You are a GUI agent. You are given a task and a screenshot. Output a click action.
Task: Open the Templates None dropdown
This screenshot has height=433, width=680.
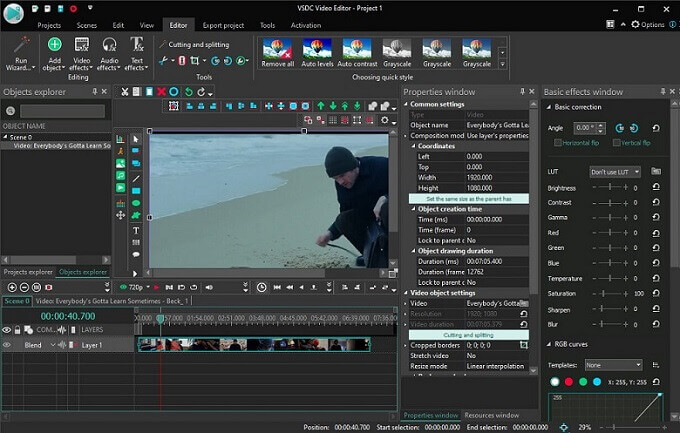coord(613,365)
